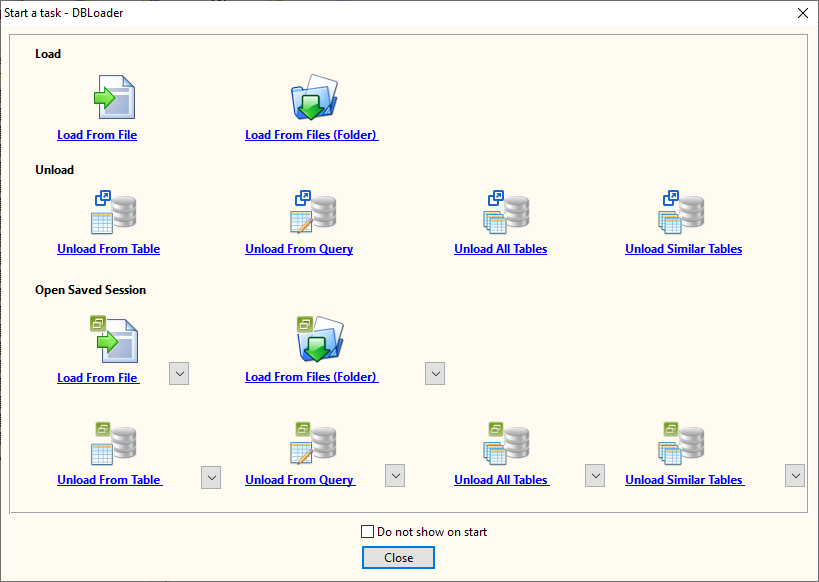Open saved session Unload All Tables link
Screen dimensions: 819x582
(x=502, y=480)
